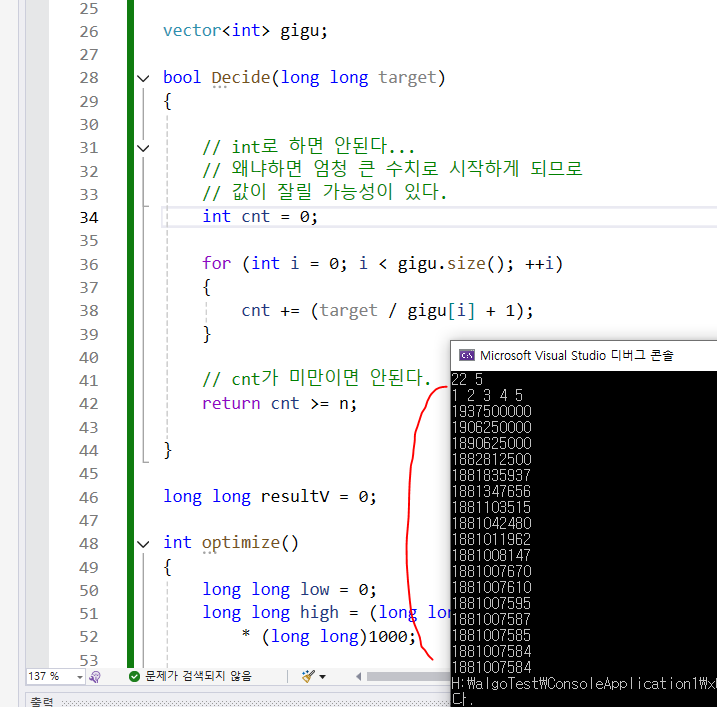Click the 'target' parameter in Decide signature

407,78
